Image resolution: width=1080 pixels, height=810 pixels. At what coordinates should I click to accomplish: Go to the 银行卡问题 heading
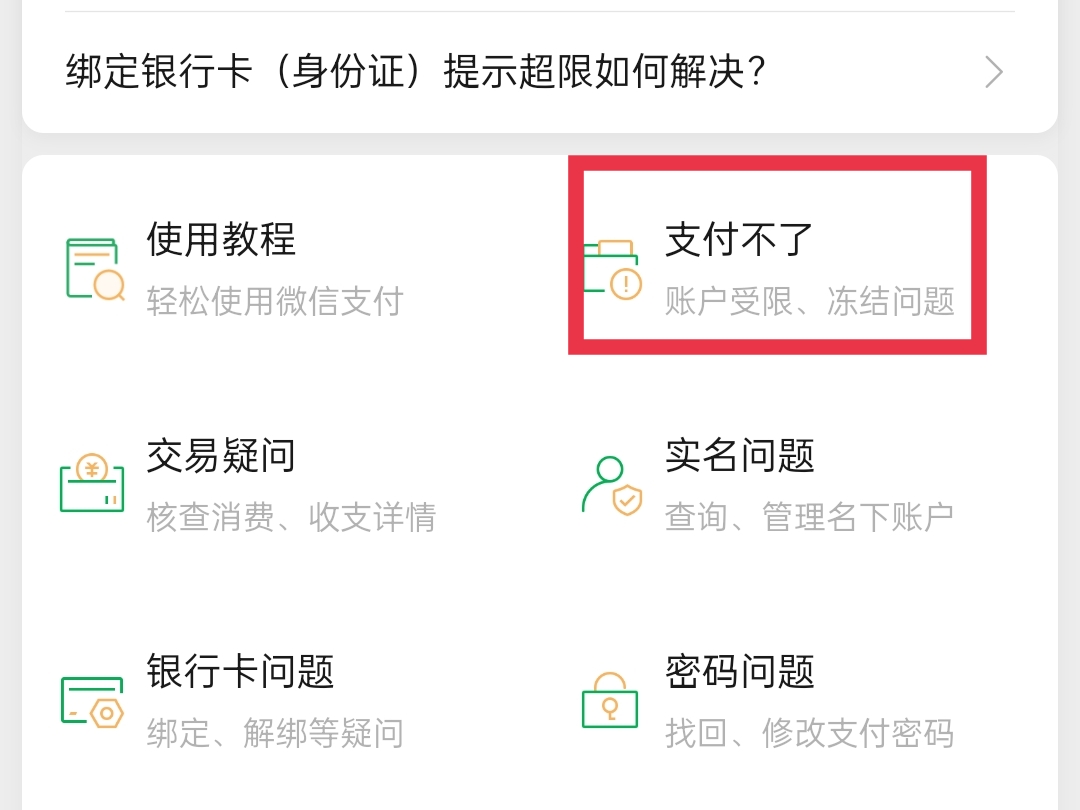pyautogui.click(x=240, y=672)
